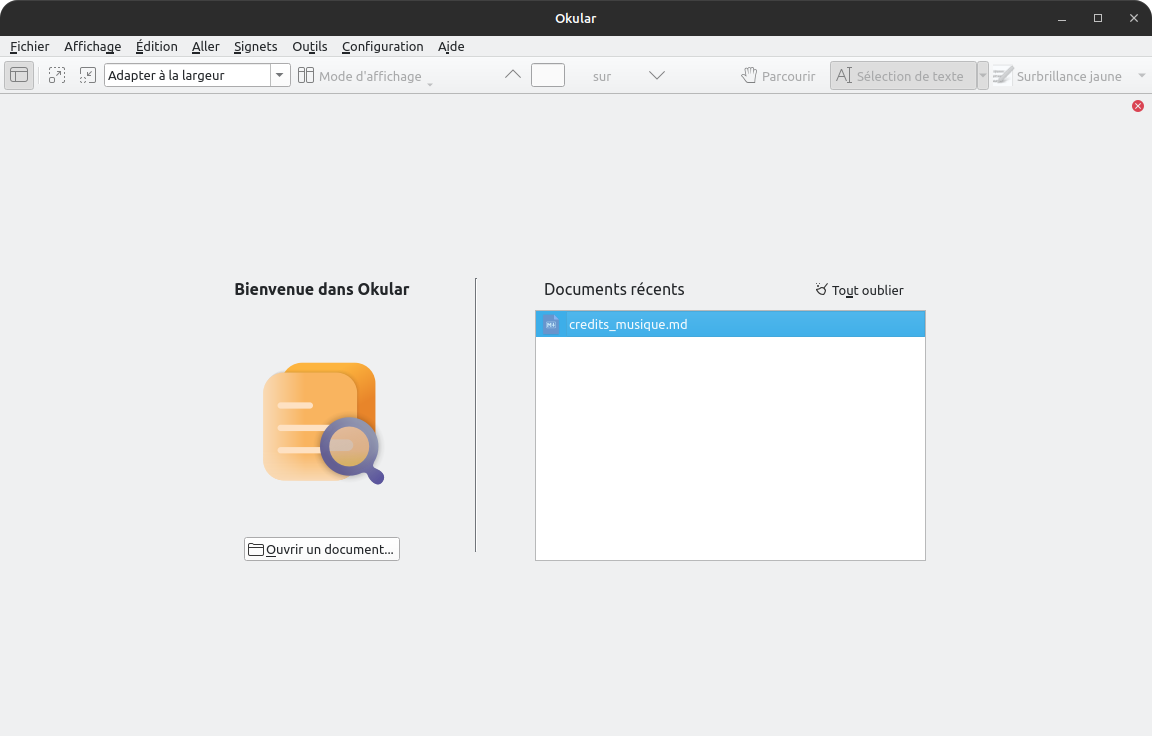Click the fit page zoom icon
The height and width of the screenshot is (736, 1152).
pyautogui.click(x=87, y=75)
